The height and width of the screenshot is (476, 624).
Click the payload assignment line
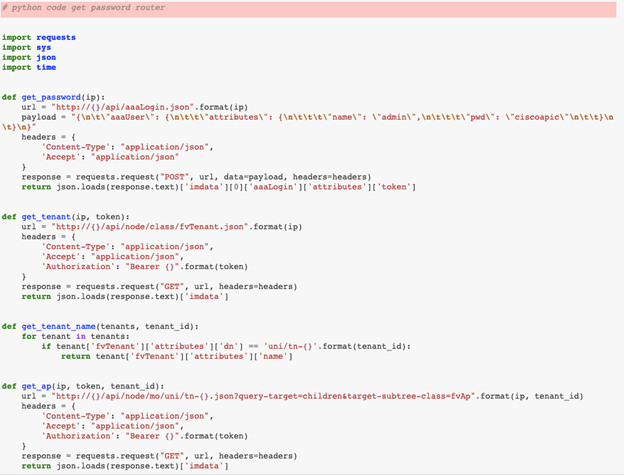coord(300,117)
